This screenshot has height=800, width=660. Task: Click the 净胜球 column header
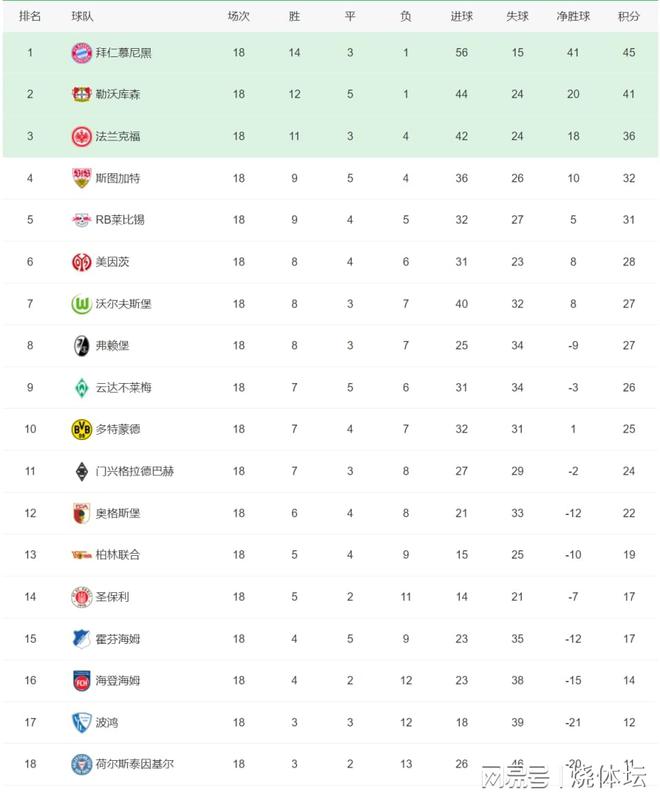pos(573,16)
